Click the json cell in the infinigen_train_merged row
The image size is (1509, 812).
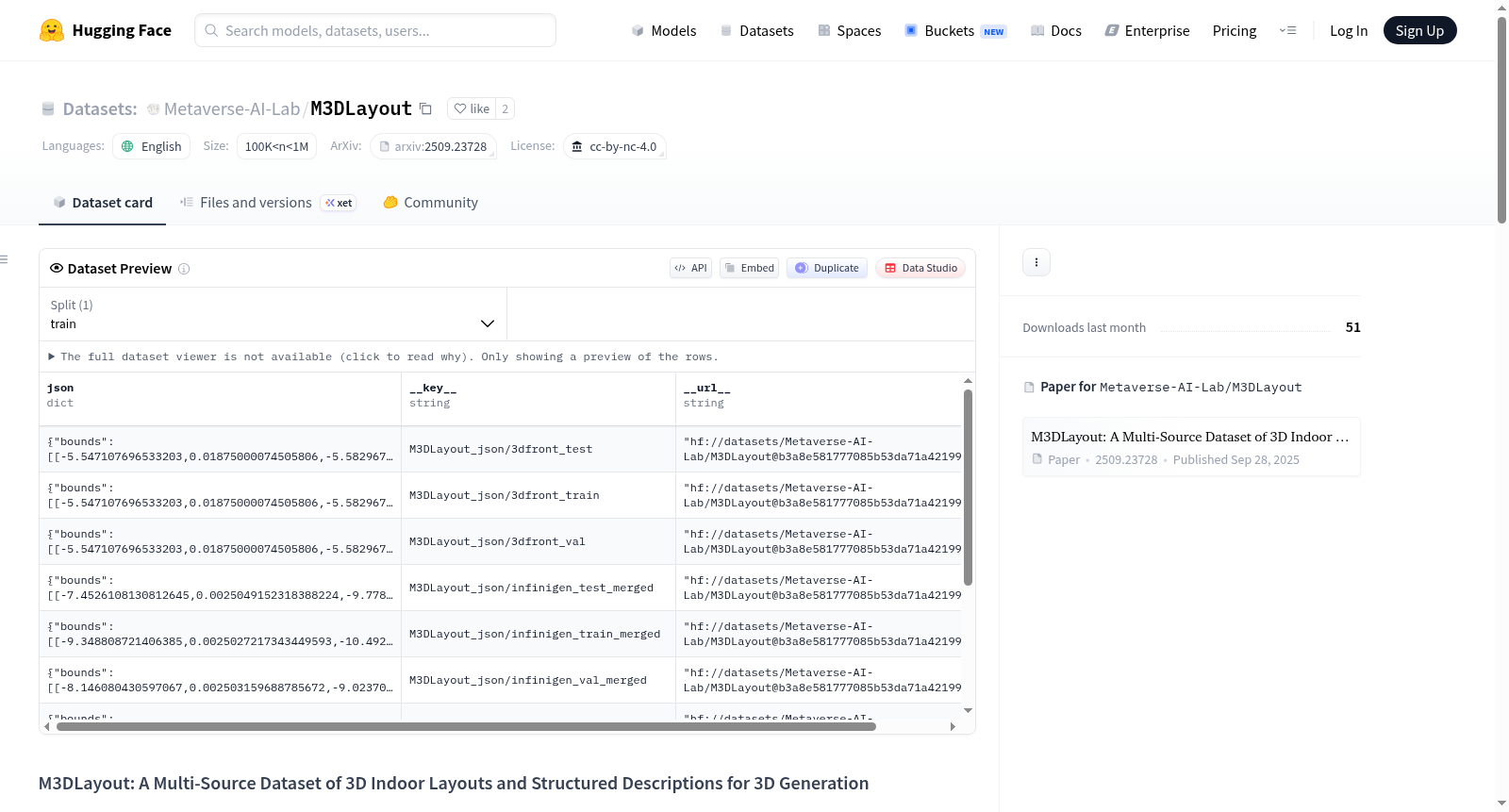(x=220, y=634)
